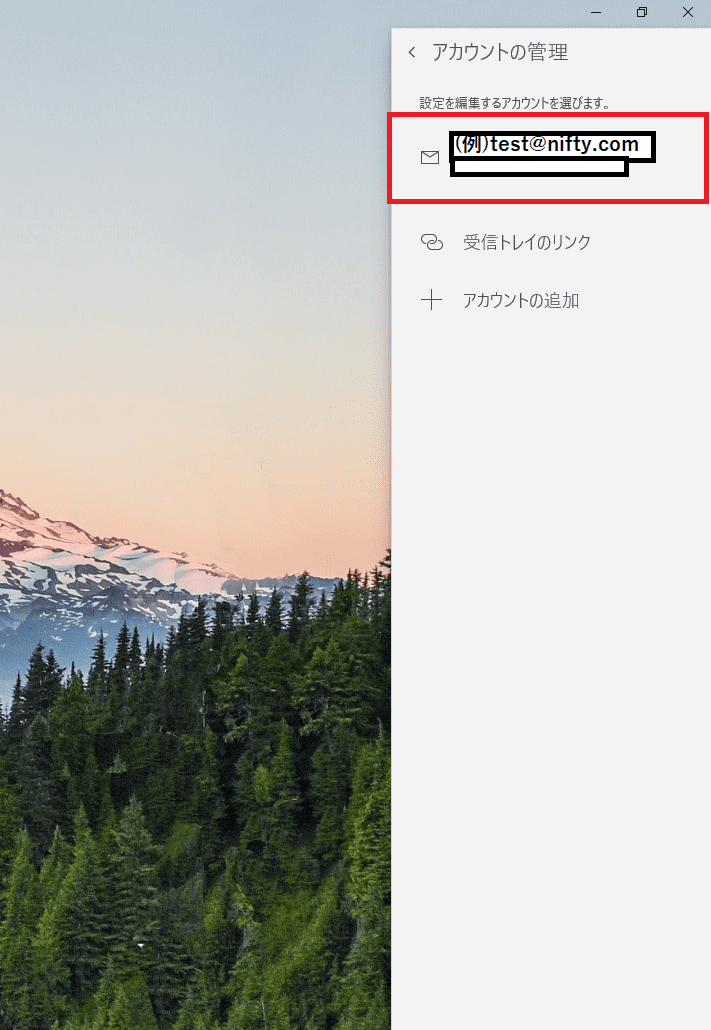
Task: Click the green forest trees in background
Action: click(x=197, y=821)
